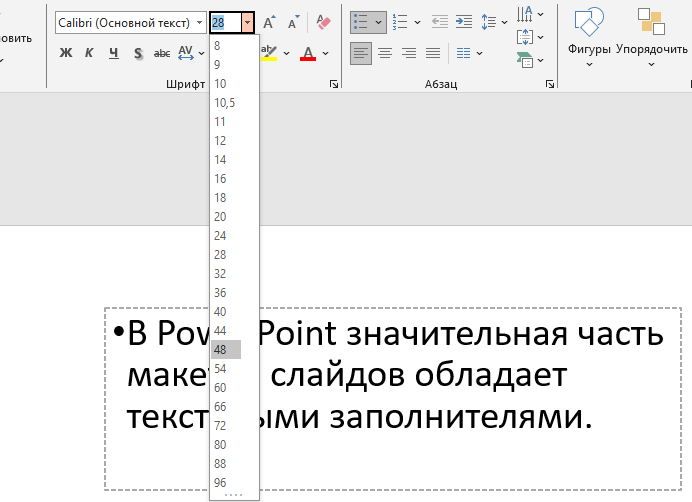
Task: Collapse the font size dropdown arrow
Action: tap(248, 23)
